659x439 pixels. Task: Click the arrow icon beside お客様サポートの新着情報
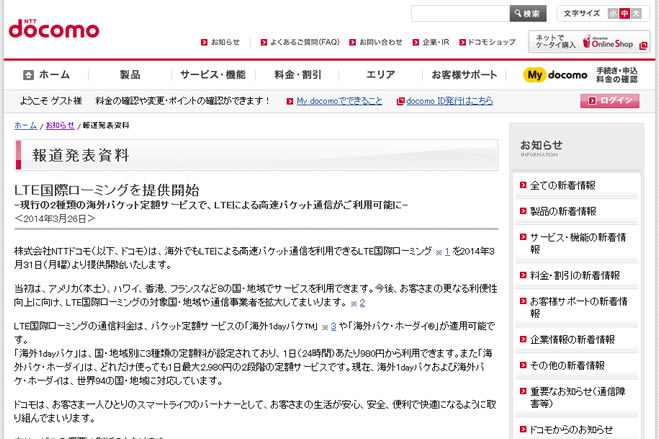(x=523, y=301)
